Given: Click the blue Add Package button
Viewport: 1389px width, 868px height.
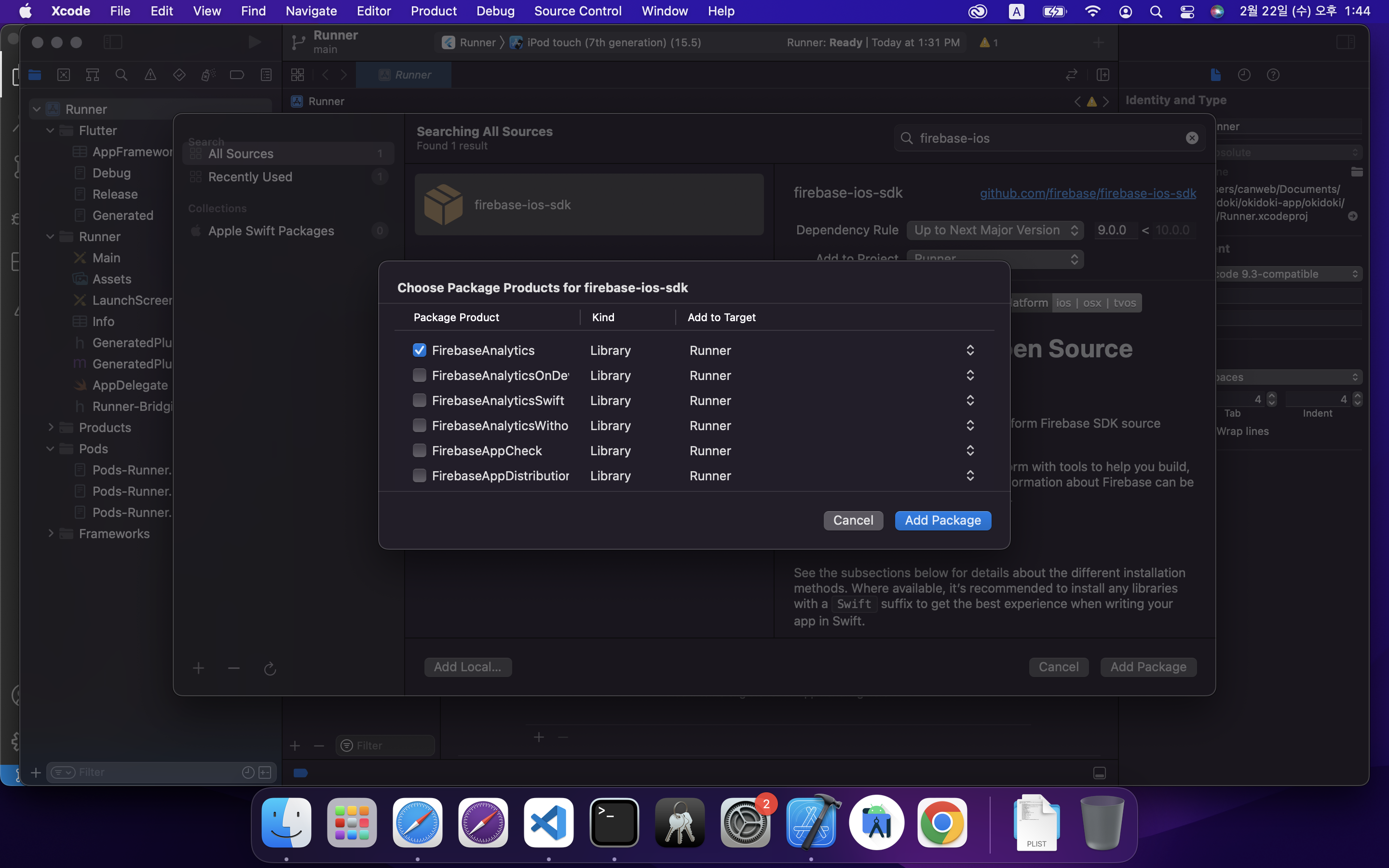Looking at the screenshot, I should pos(942,520).
